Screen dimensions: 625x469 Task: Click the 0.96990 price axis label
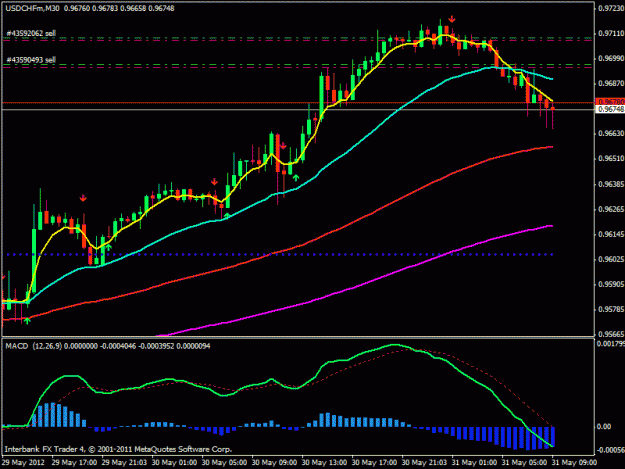coord(611,59)
